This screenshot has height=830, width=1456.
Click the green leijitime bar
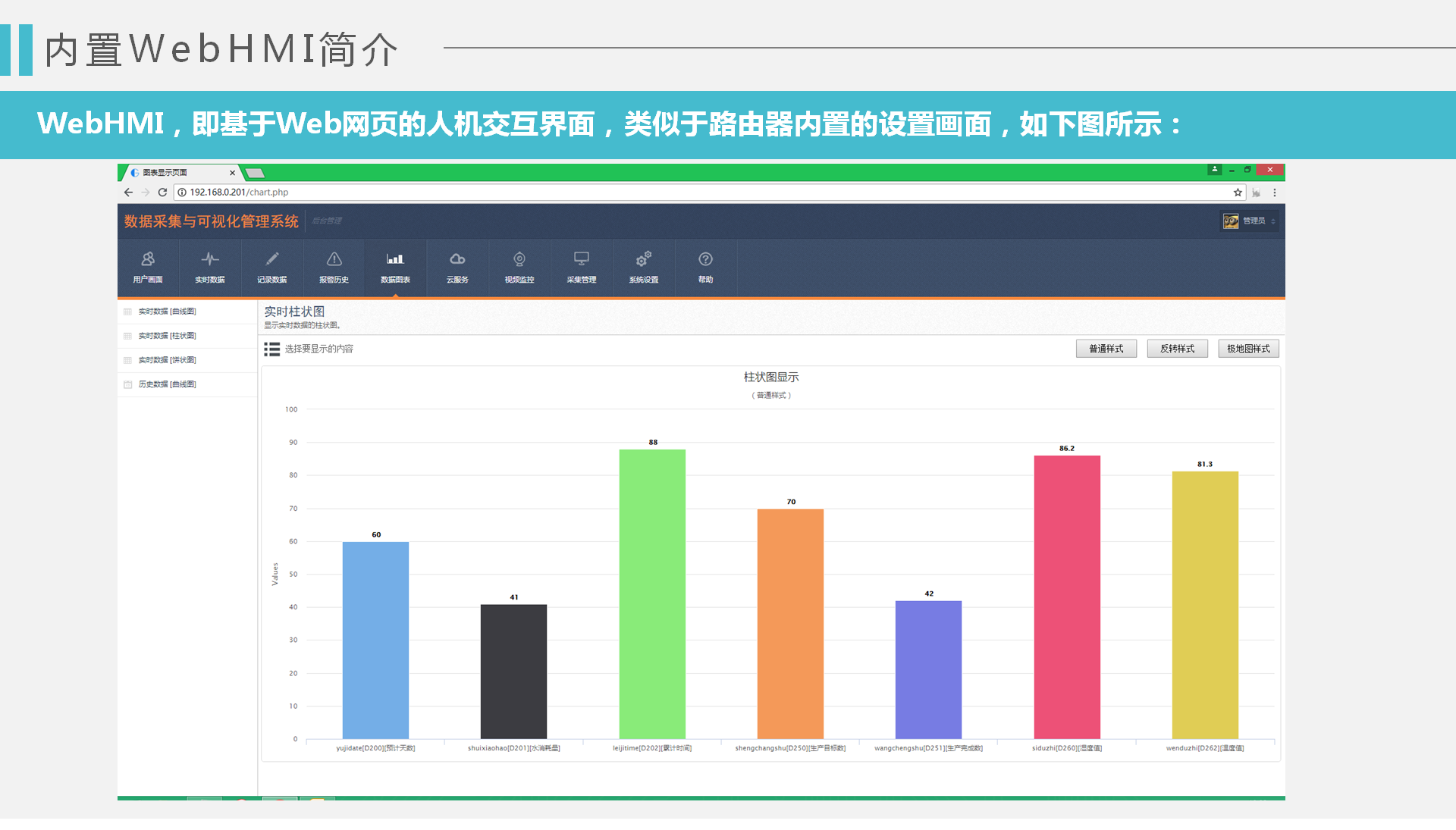(x=652, y=594)
